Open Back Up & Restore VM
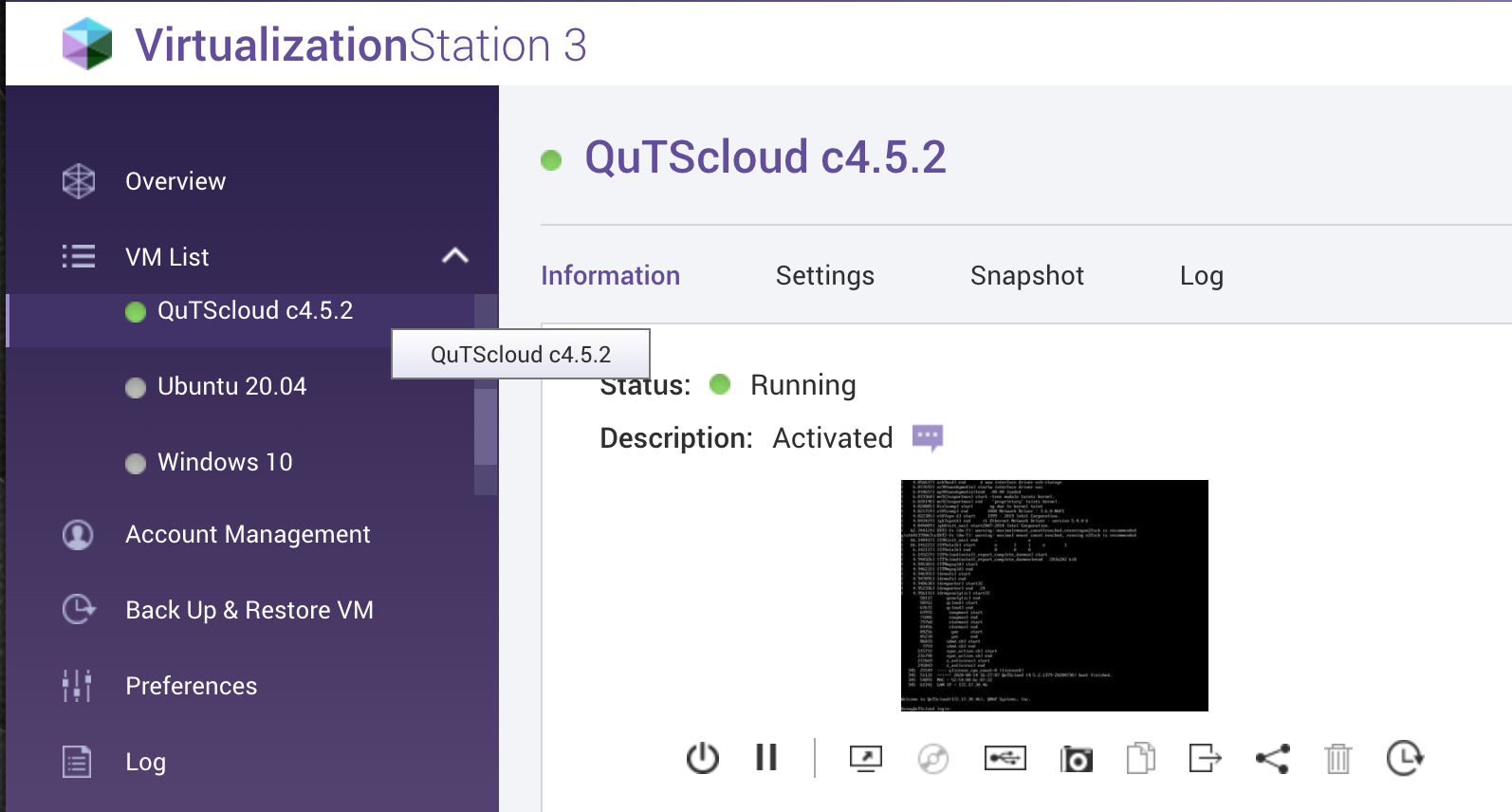The image size is (1512, 812). click(249, 611)
